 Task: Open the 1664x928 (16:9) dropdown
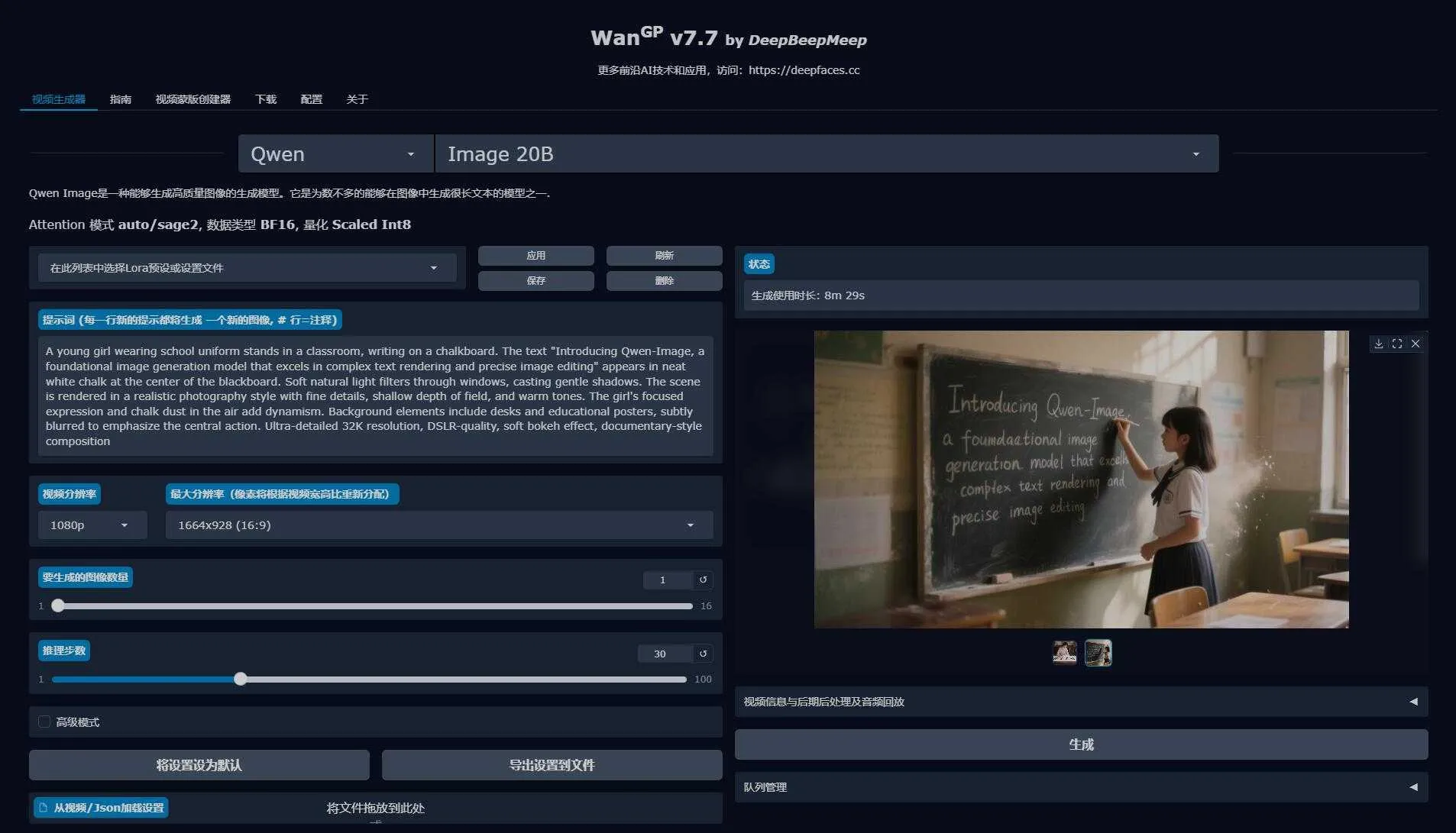coord(438,525)
